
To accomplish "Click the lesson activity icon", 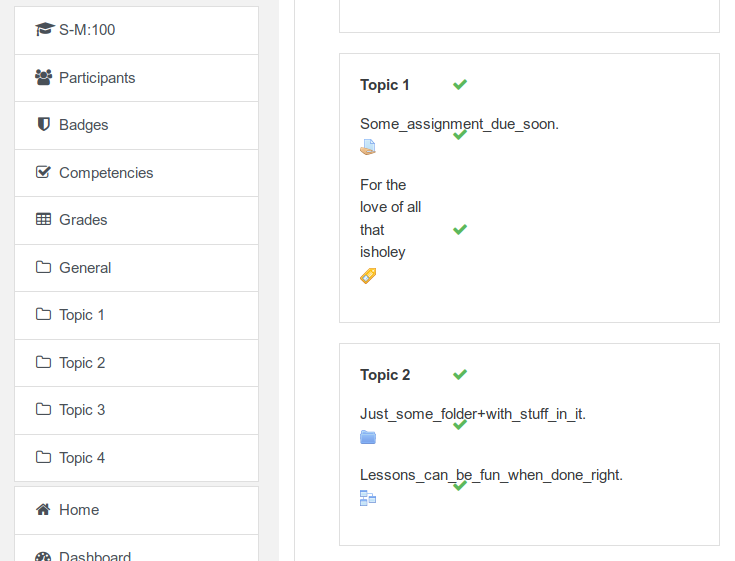I will [x=368, y=498].
